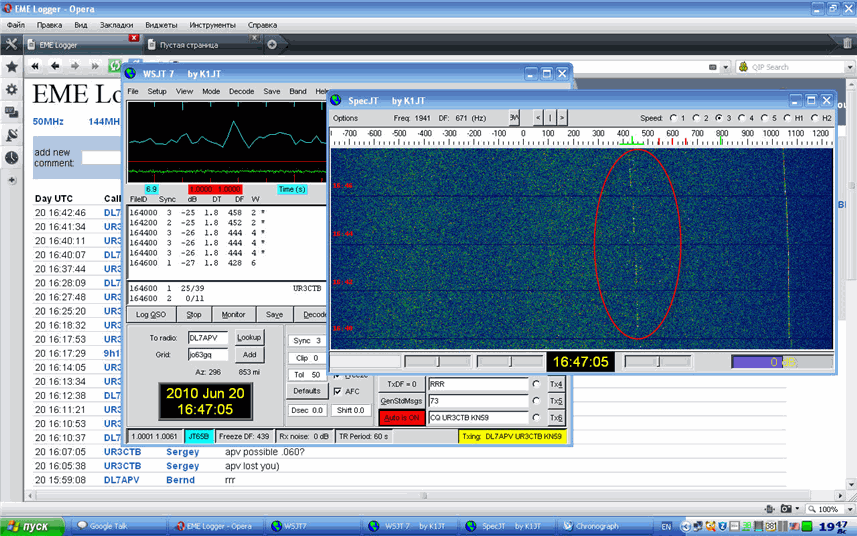The image size is (857, 536).
Task: Open the camera icon in Opera status bar
Action: coord(786,509)
